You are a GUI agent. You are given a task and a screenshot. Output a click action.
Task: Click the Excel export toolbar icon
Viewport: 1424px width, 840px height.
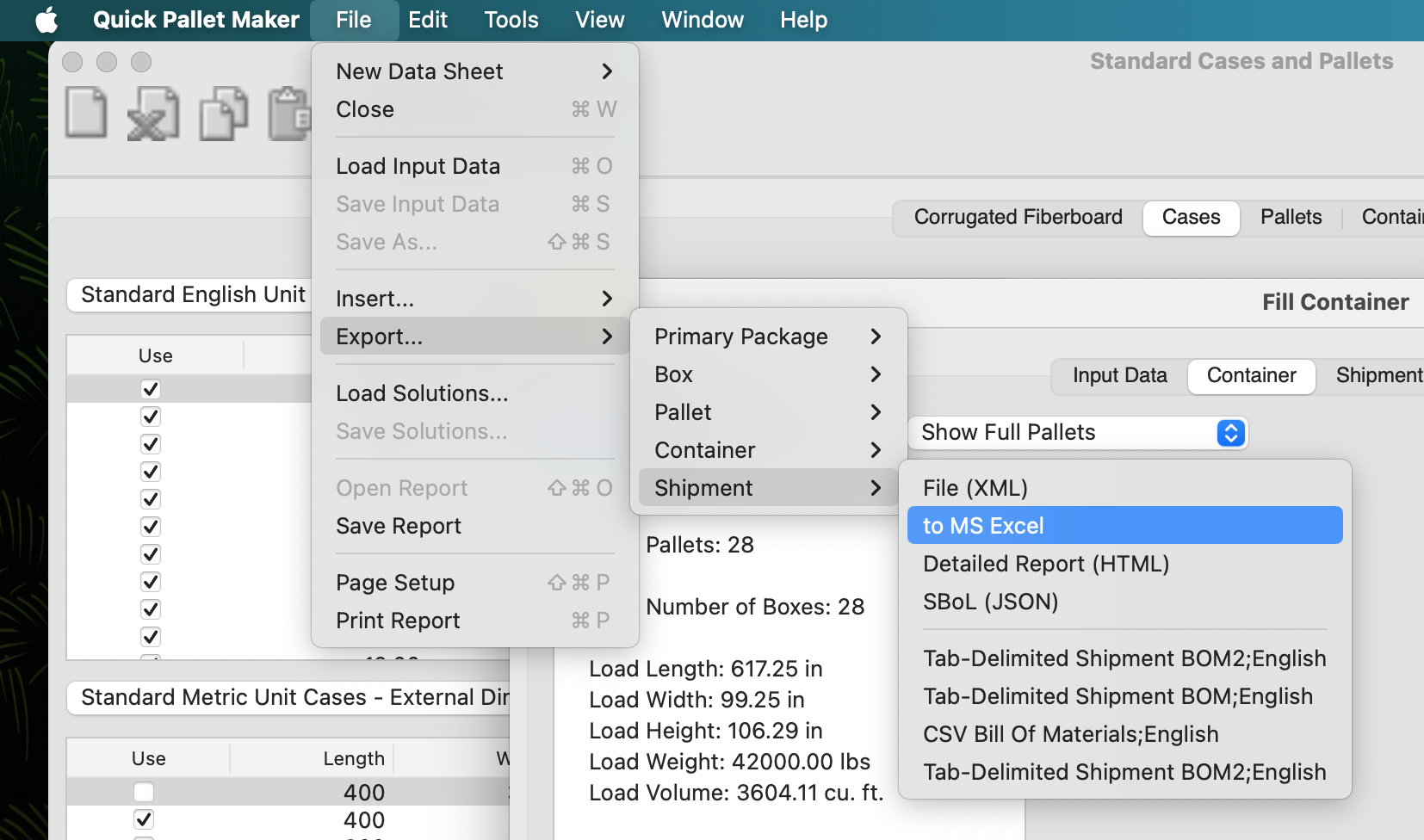click(153, 114)
